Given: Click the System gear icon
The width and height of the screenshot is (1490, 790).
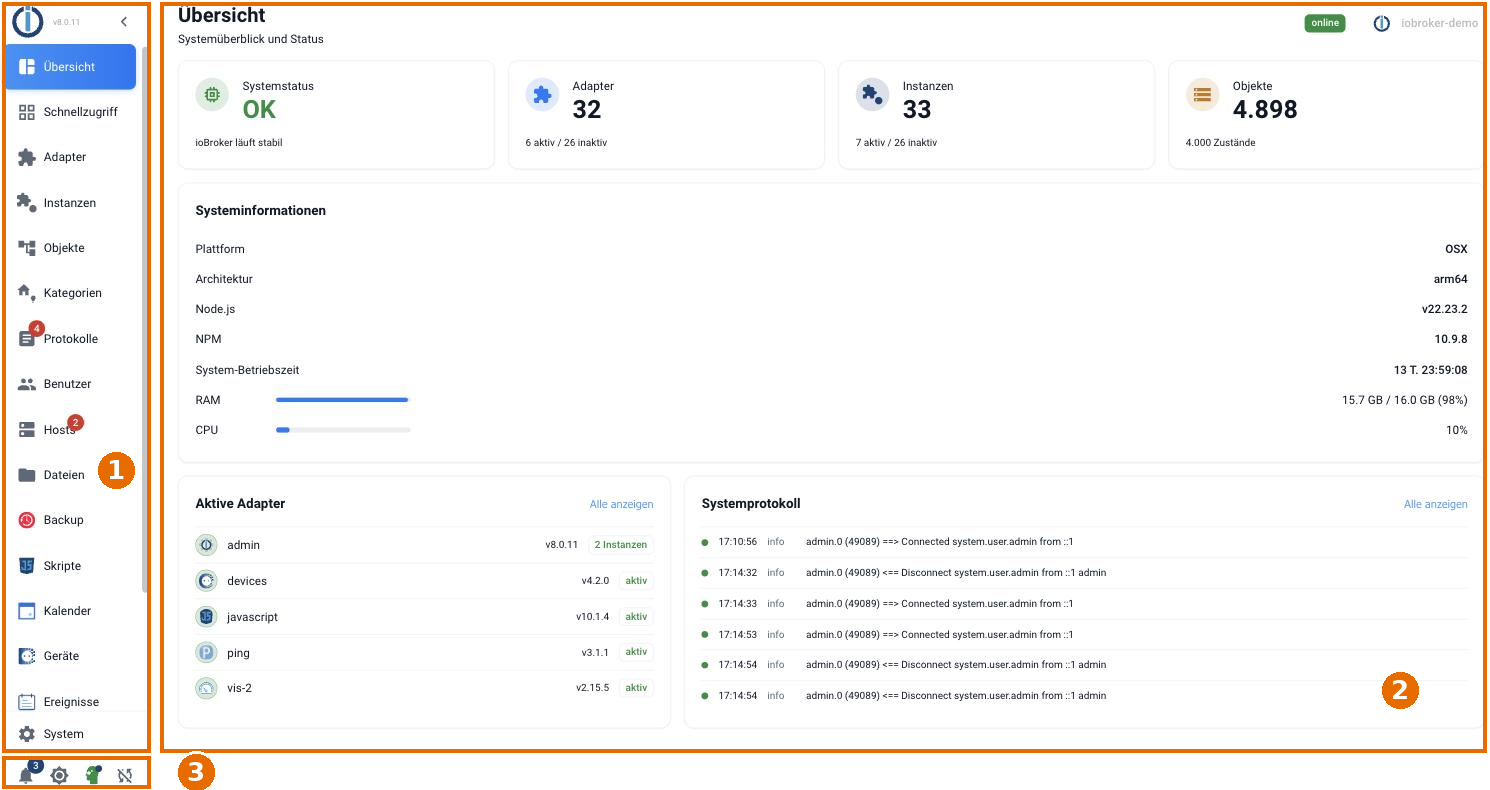Looking at the screenshot, I should click(x=27, y=734).
